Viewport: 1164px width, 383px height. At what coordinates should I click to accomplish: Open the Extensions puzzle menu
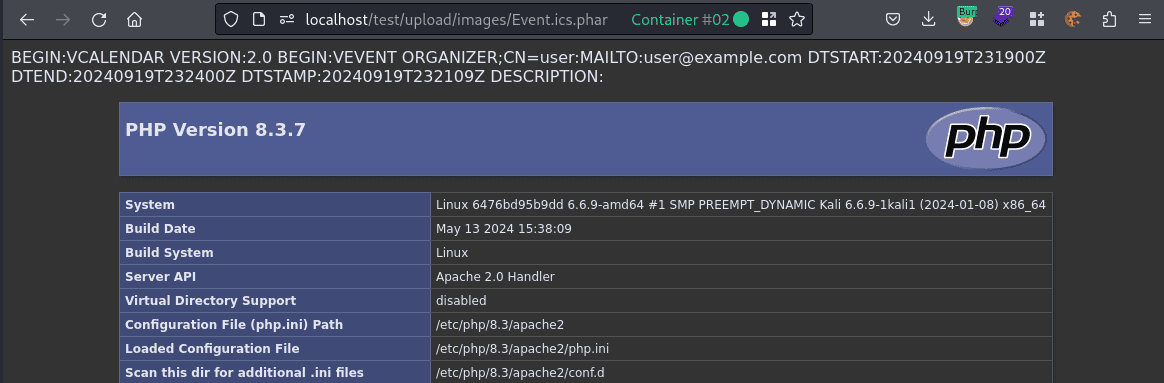click(x=1109, y=20)
